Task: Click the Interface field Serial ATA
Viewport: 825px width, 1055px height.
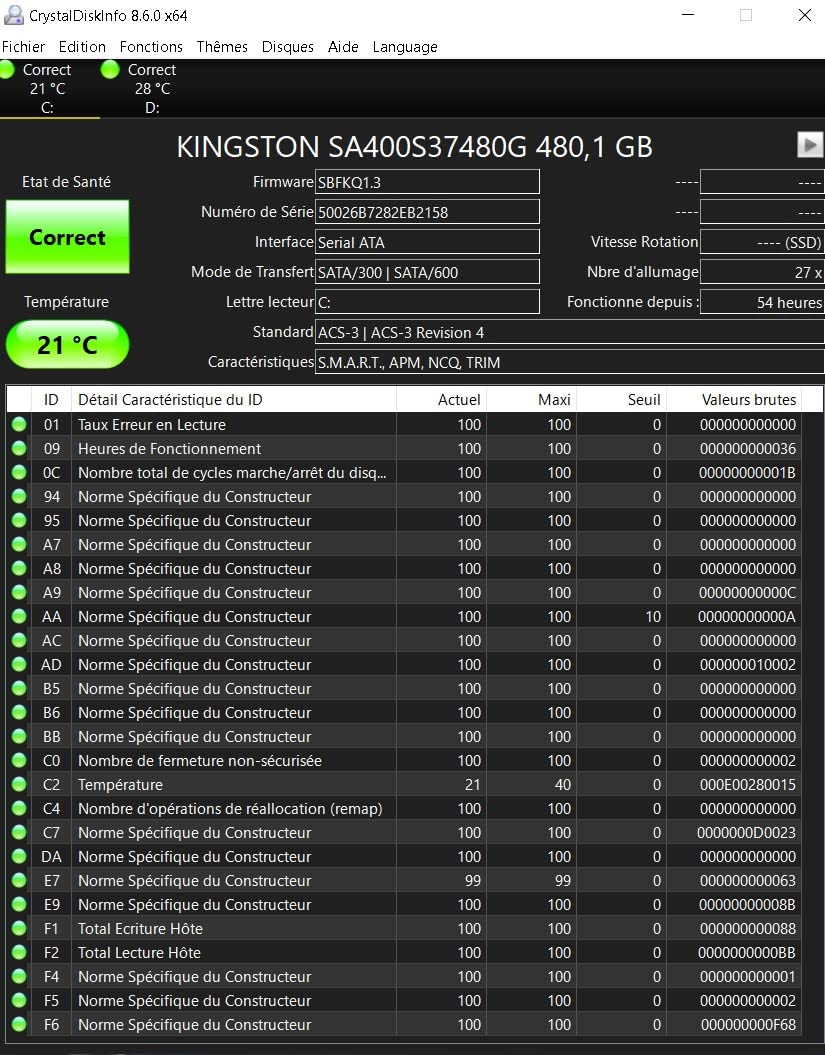Action: 427,242
